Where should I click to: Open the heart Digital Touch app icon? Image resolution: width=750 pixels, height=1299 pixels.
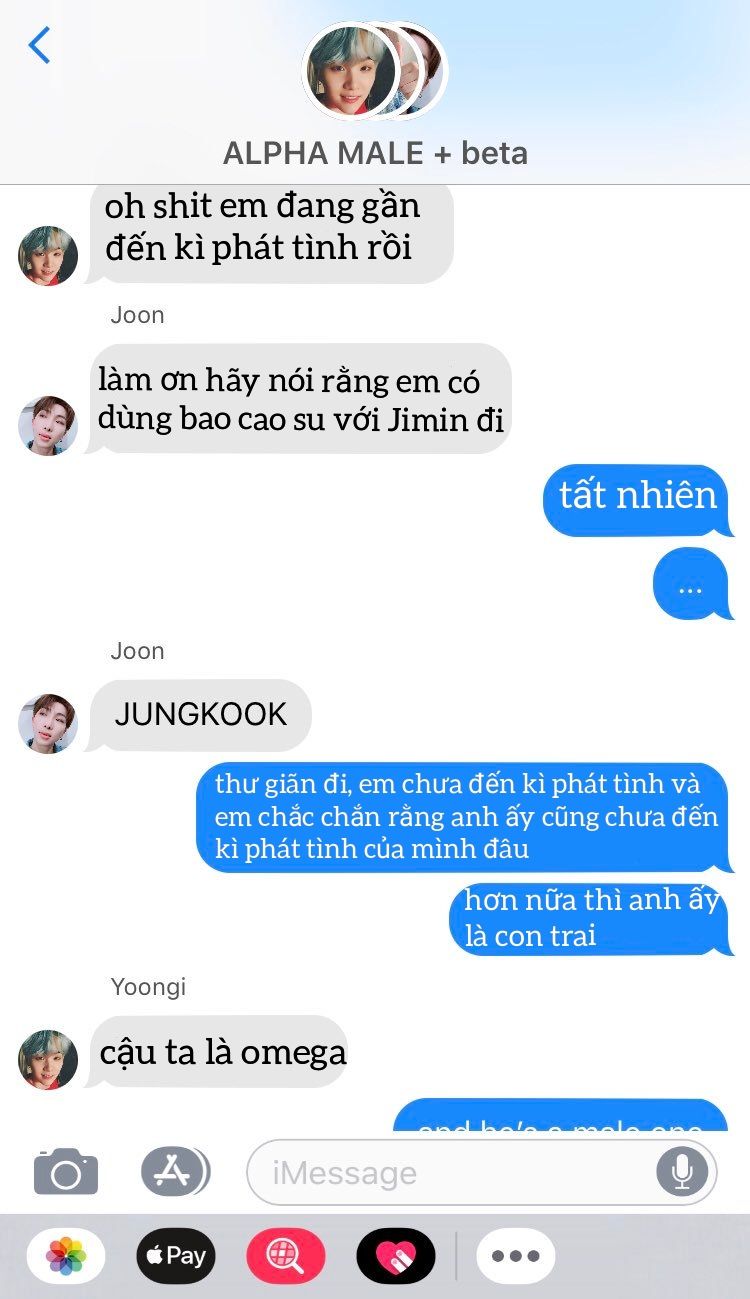point(396,1255)
